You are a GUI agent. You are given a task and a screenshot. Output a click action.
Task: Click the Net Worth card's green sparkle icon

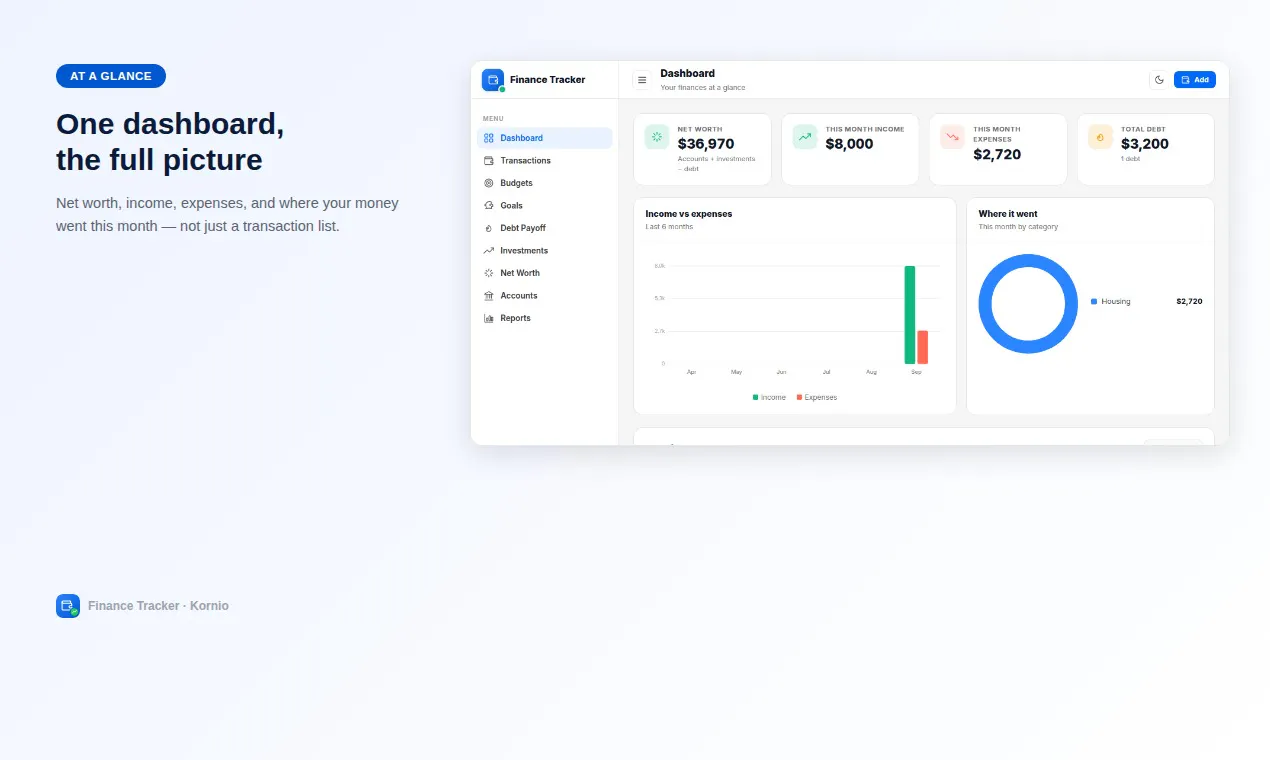click(x=657, y=137)
